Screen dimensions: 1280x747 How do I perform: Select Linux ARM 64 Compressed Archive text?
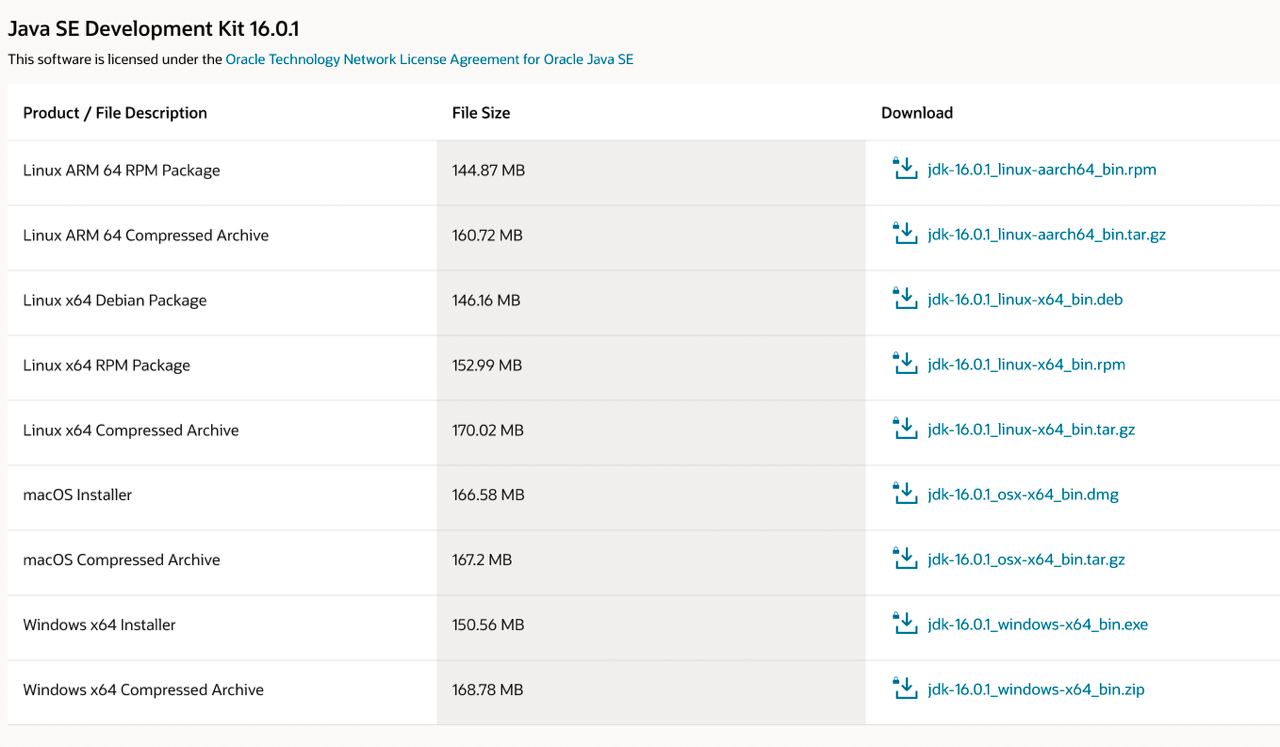146,235
